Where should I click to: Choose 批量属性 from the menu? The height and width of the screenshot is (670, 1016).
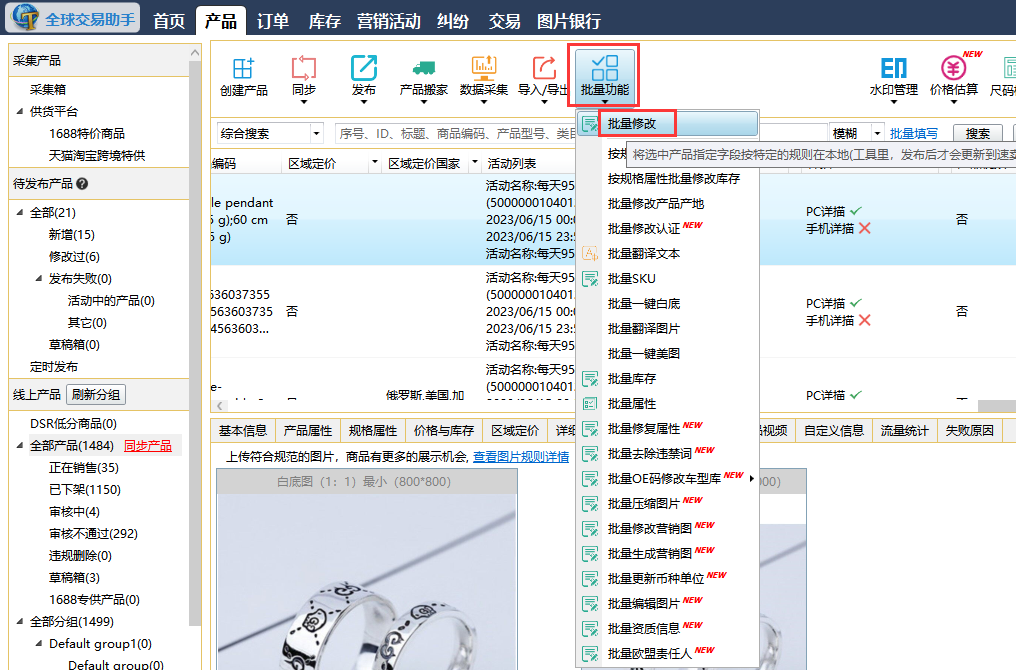coord(631,404)
